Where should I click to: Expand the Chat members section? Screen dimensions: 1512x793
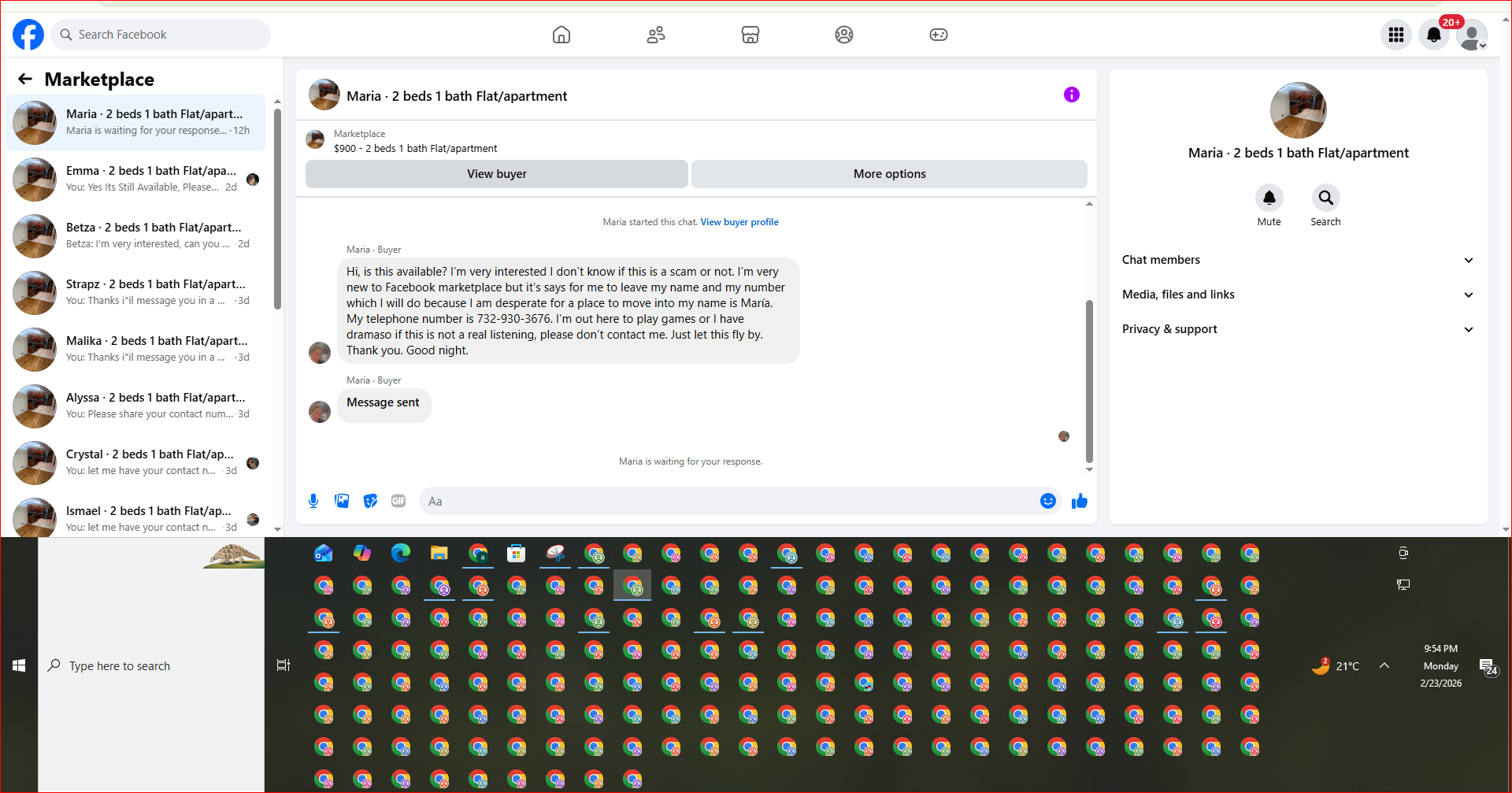(1298, 260)
